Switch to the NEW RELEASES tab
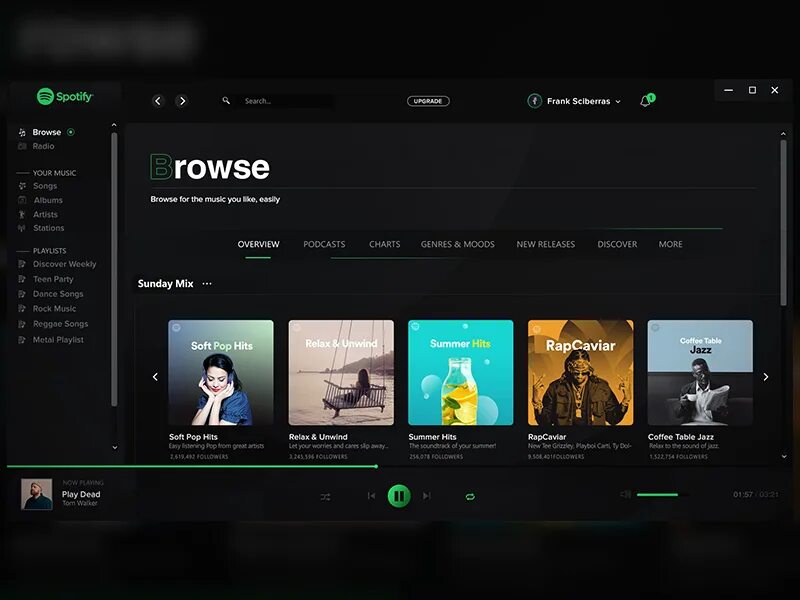800x600 pixels. click(545, 244)
